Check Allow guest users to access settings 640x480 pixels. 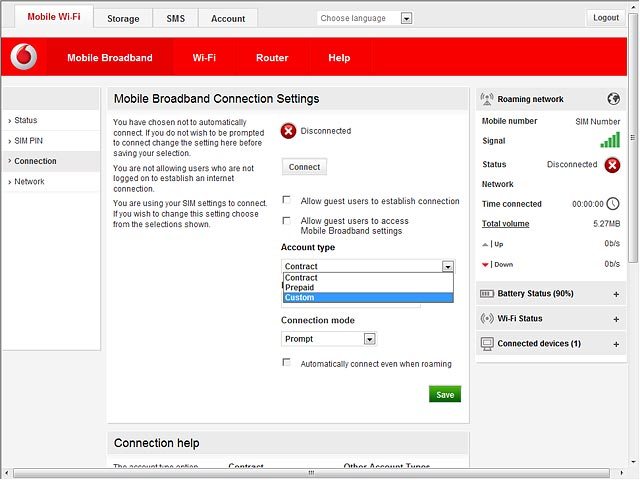pyautogui.click(x=287, y=220)
